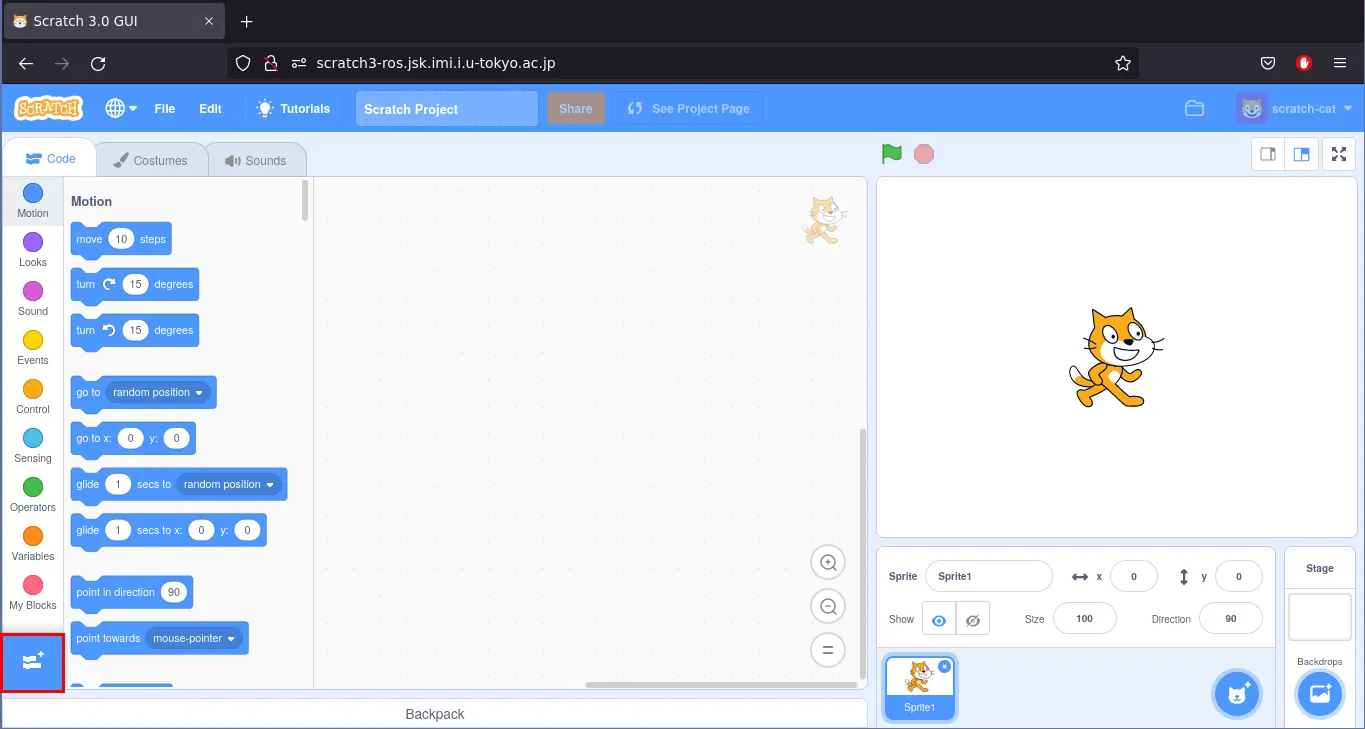This screenshot has height=729, width=1365.
Task: Open the language globe dropdown
Action: coord(121,109)
